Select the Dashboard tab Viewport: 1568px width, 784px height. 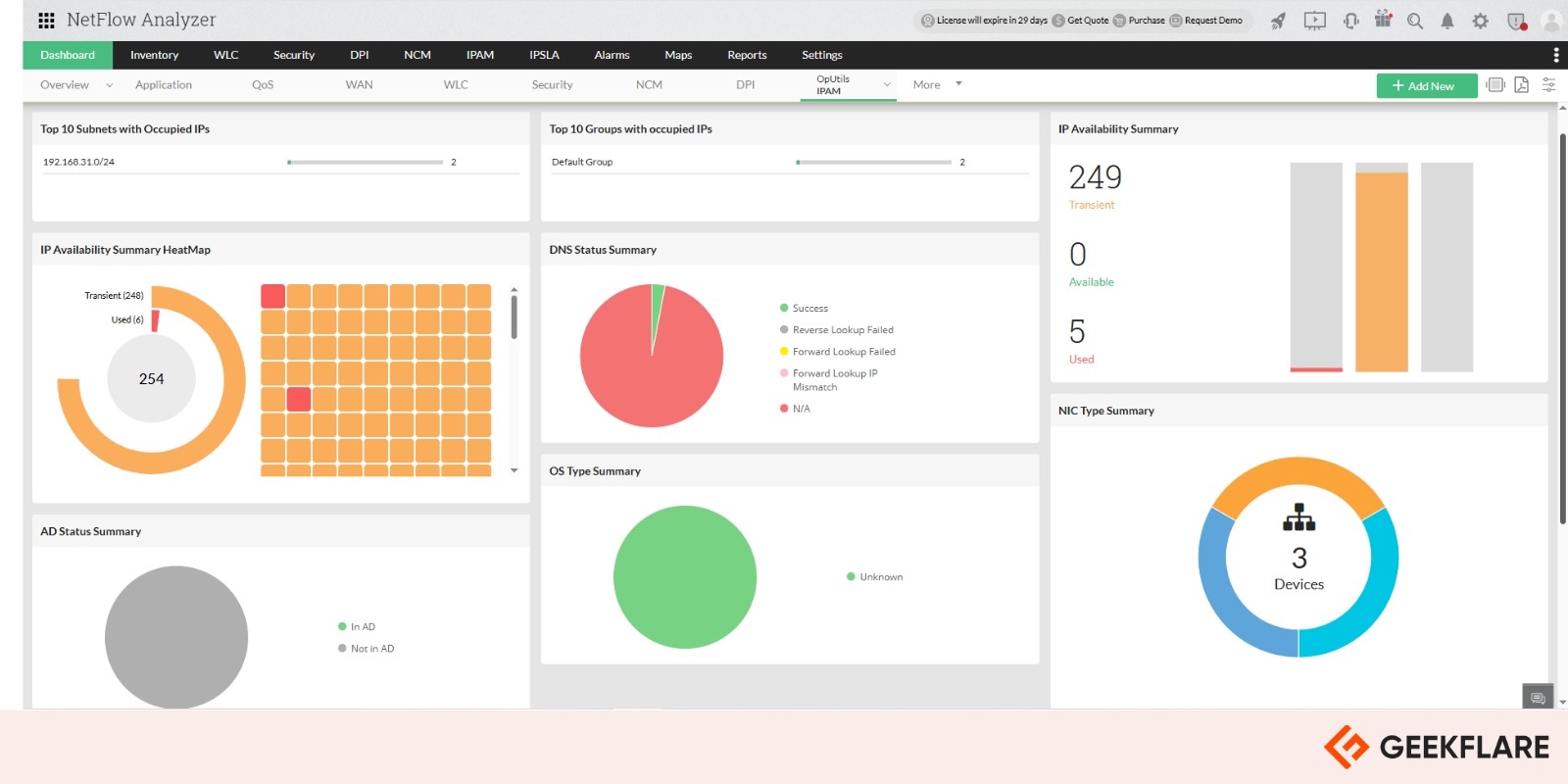pos(68,55)
